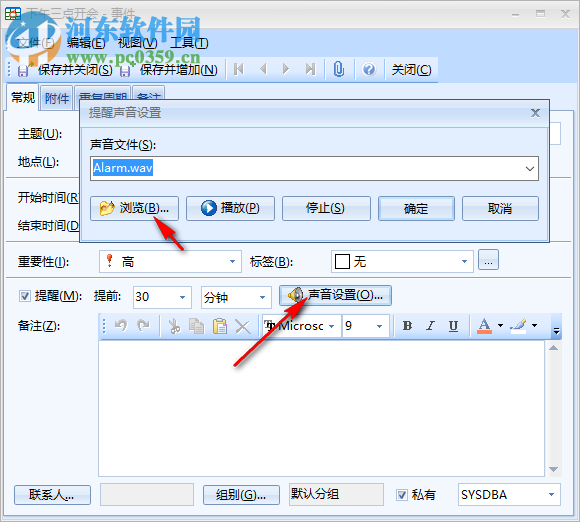Expand the sound file dropdown list
Viewport: 580px width, 522px height.
[x=530, y=169]
